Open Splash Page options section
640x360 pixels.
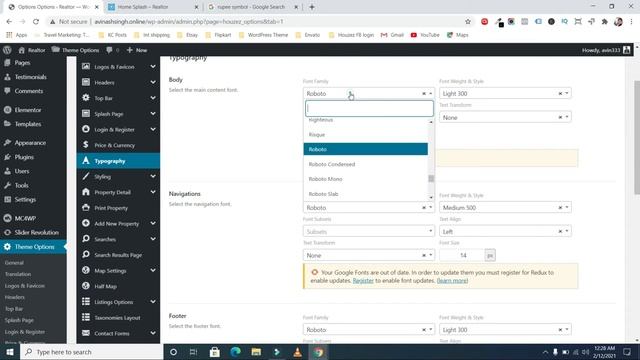pos(118,114)
